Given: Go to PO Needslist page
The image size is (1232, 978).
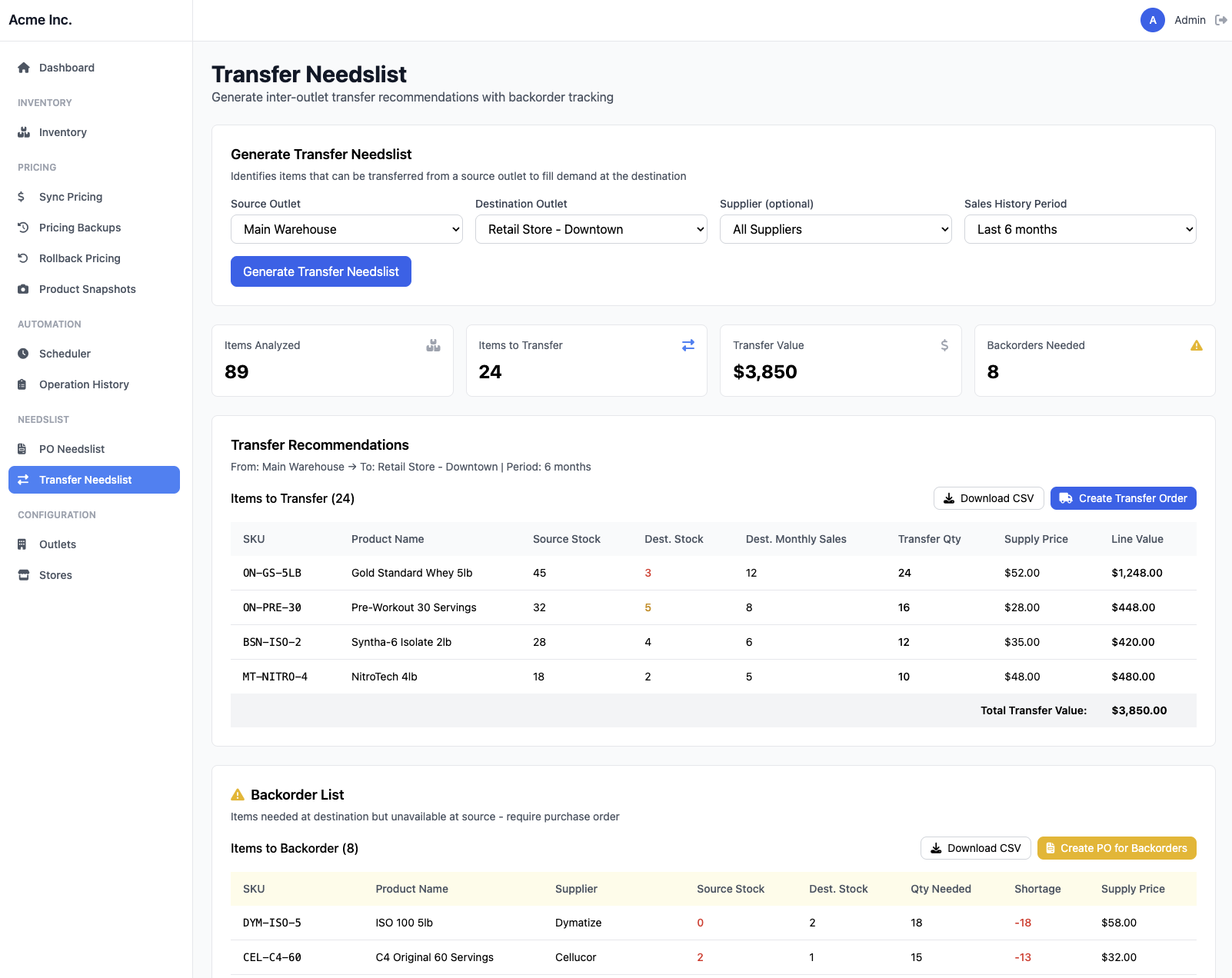Looking at the screenshot, I should pyautogui.click(x=72, y=449).
